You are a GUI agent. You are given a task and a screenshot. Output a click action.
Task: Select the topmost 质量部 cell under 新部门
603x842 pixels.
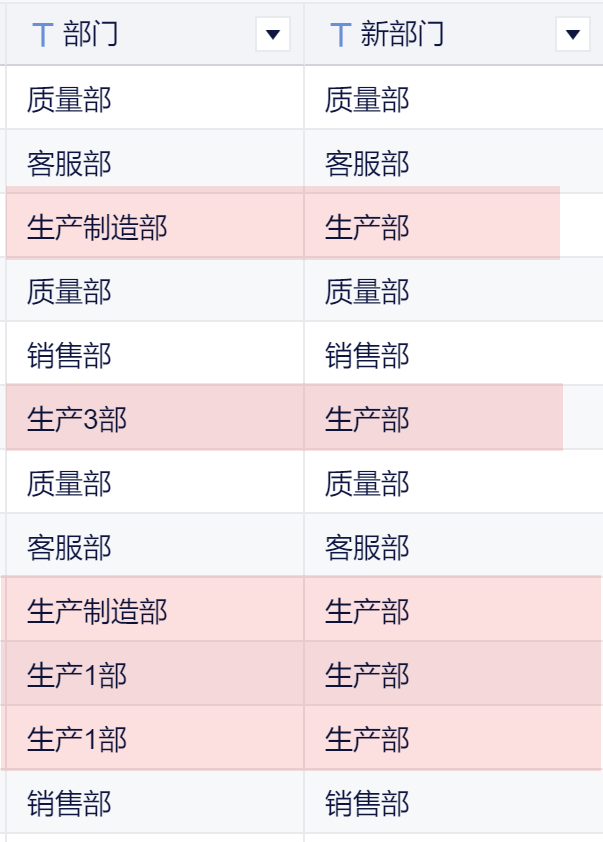(367, 99)
